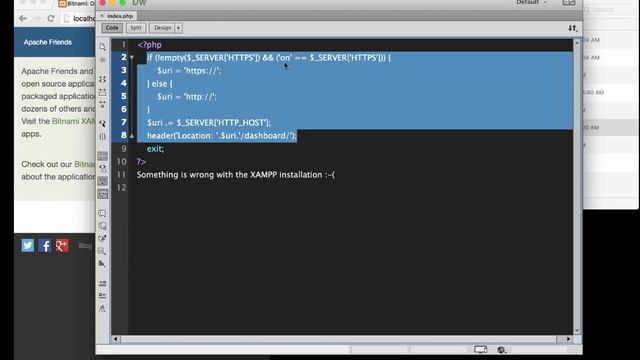
Task: Click Outdent Code icon in coding toolbar
Action: pos(102,295)
